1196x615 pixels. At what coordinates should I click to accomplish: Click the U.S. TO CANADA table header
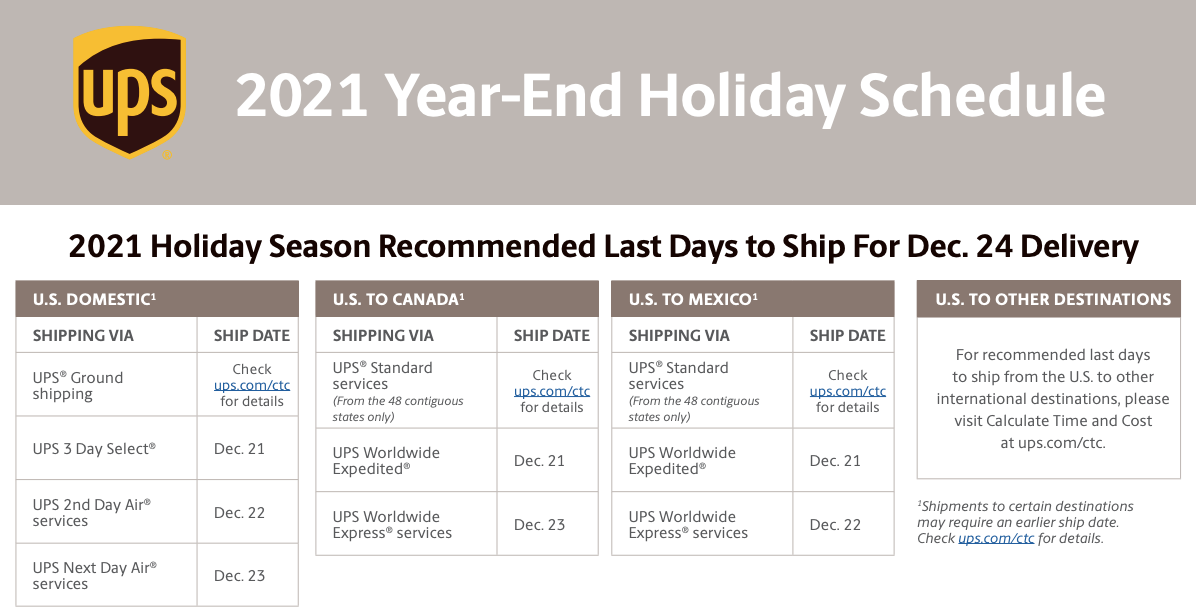click(x=457, y=299)
